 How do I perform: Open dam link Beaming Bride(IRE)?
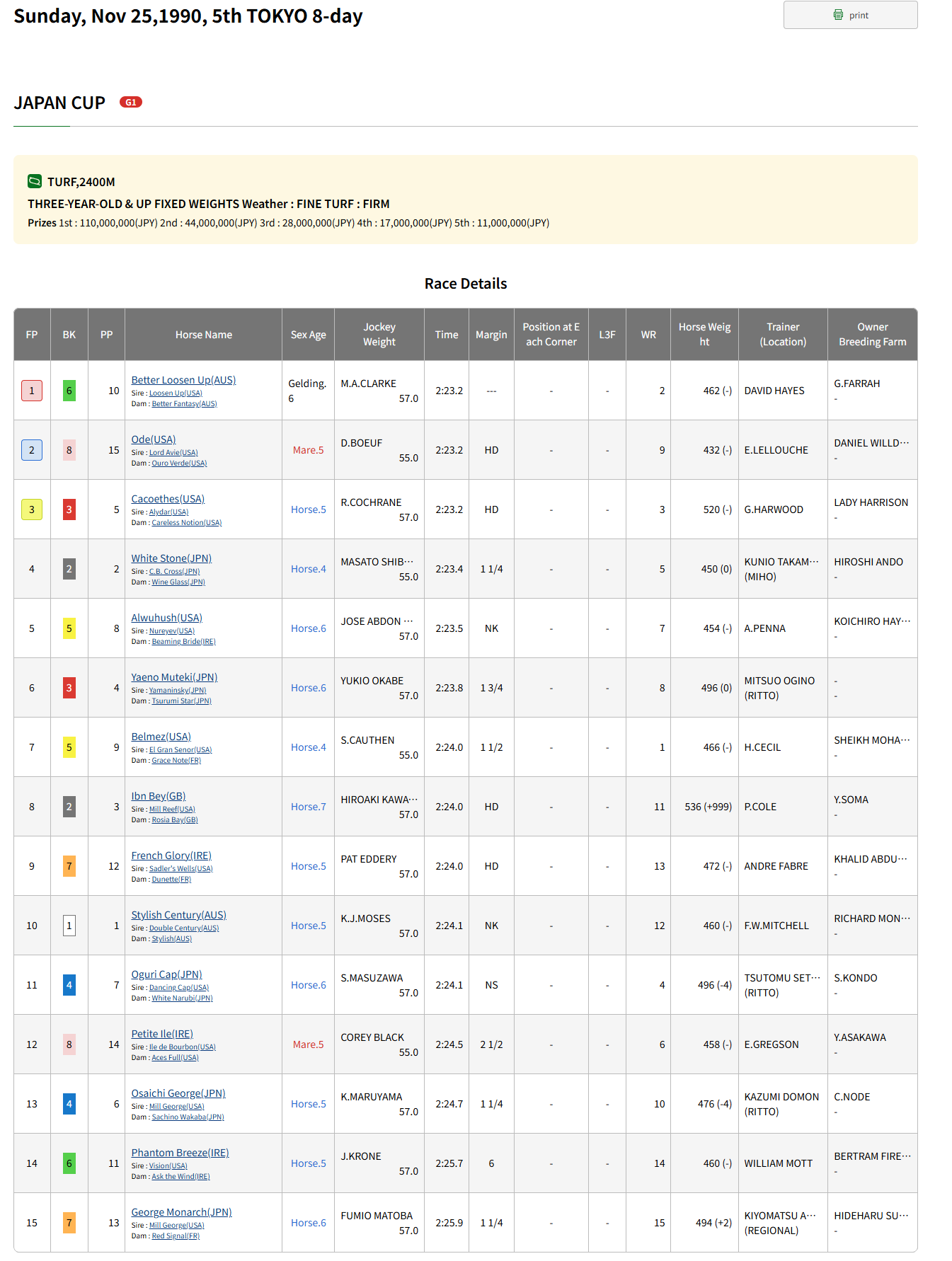(183, 642)
